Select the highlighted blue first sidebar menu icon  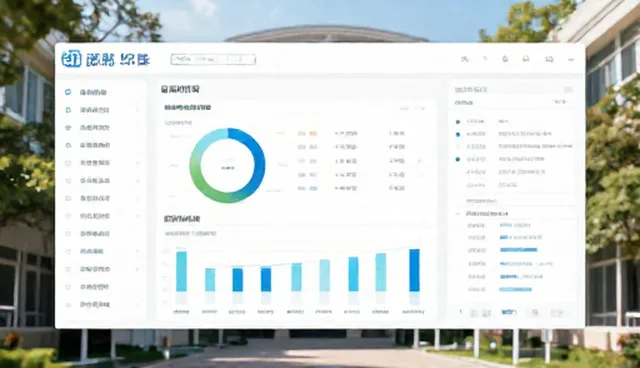(68, 92)
